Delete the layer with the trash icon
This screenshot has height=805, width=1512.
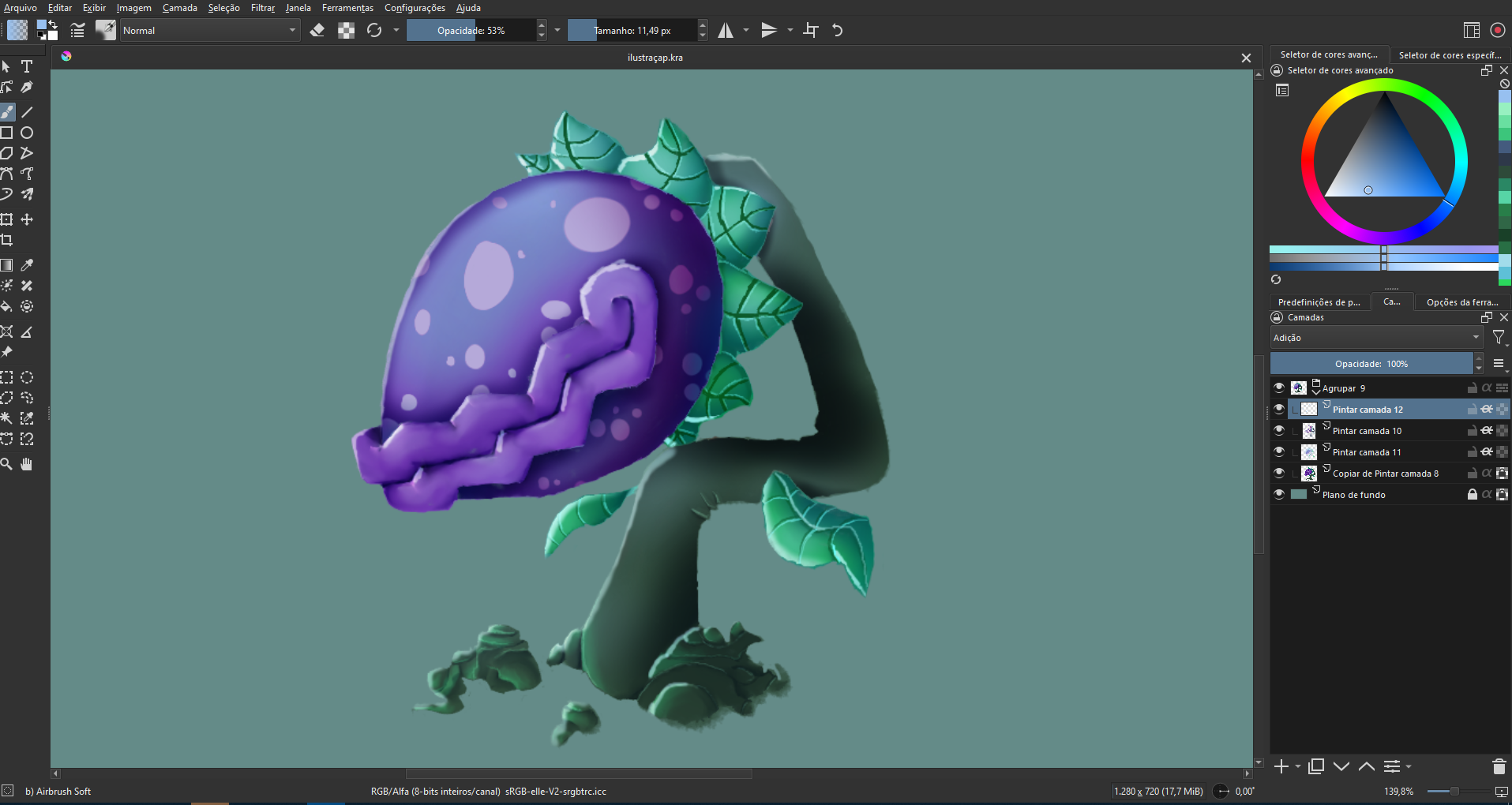point(1499,766)
